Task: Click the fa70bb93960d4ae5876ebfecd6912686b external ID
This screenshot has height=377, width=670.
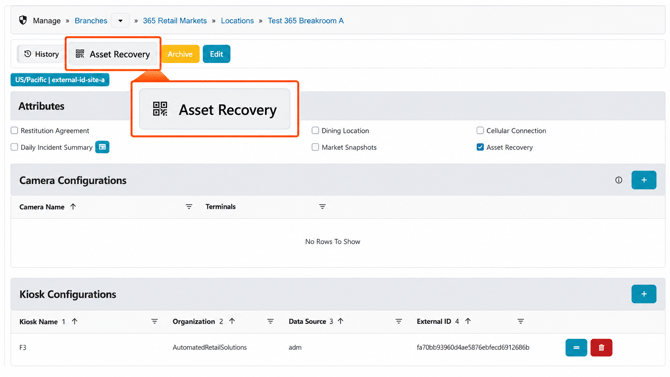Action: click(x=473, y=348)
